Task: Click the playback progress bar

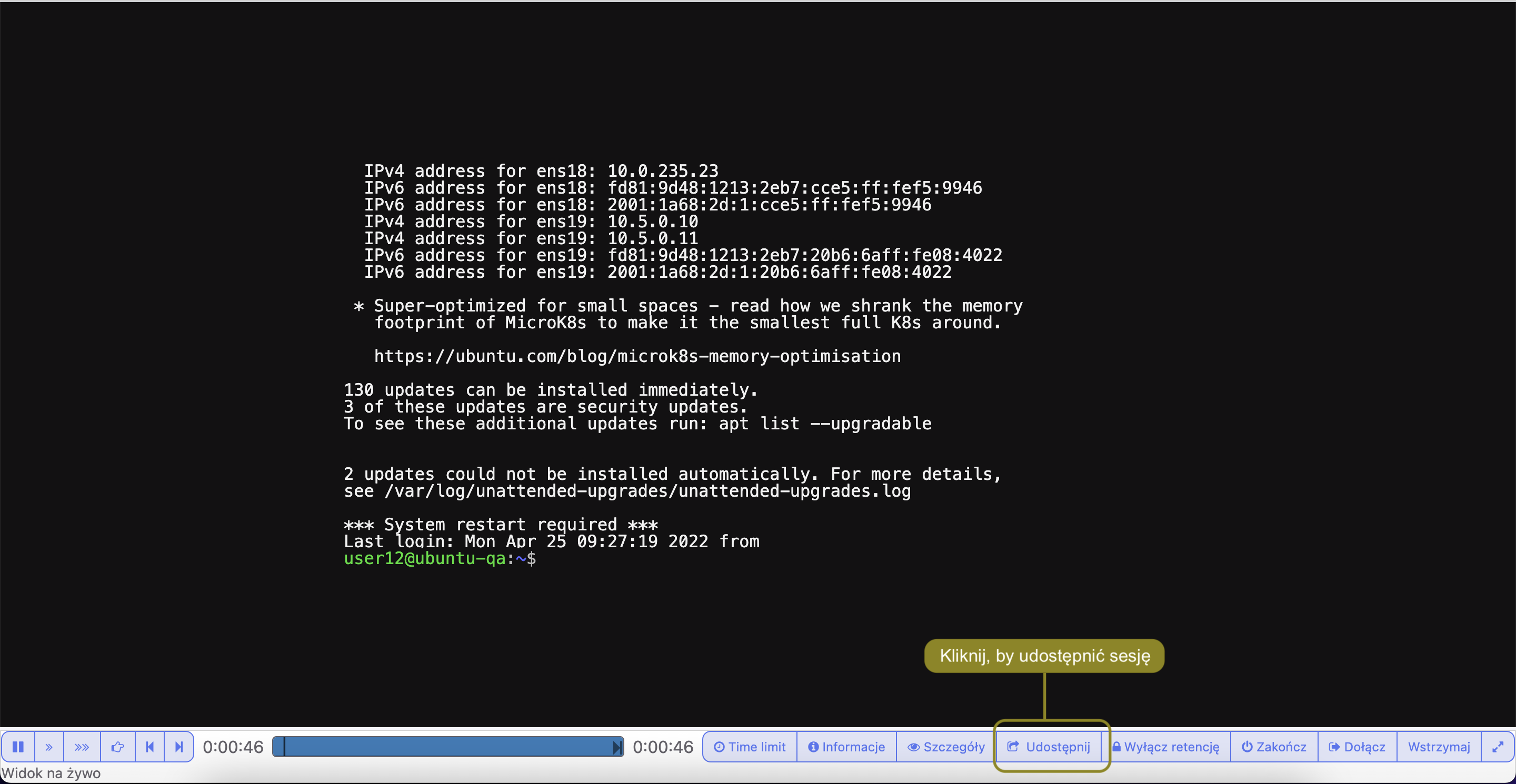Action: click(x=448, y=746)
